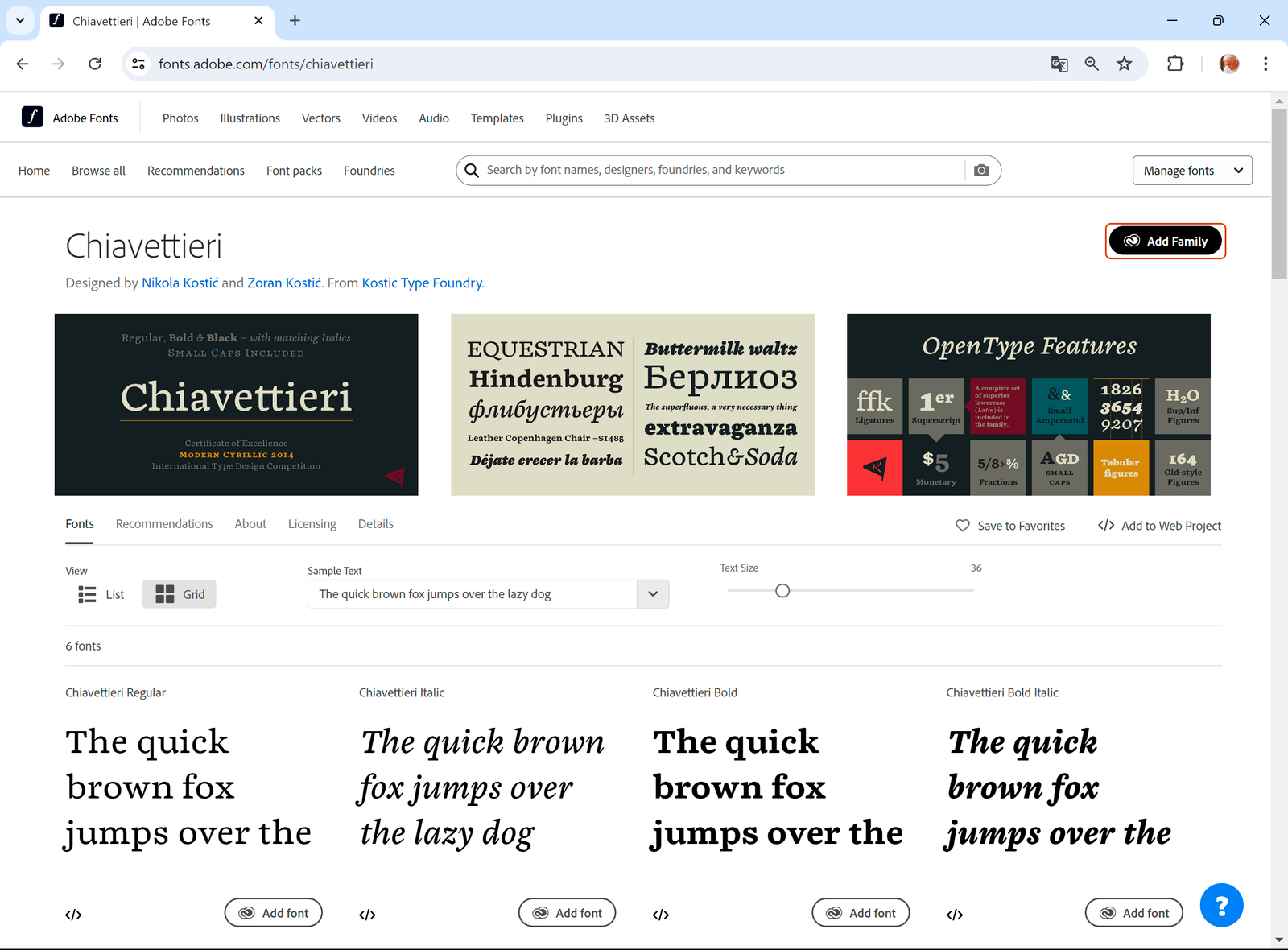Open Templates link
1288x950 pixels.
(497, 118)
